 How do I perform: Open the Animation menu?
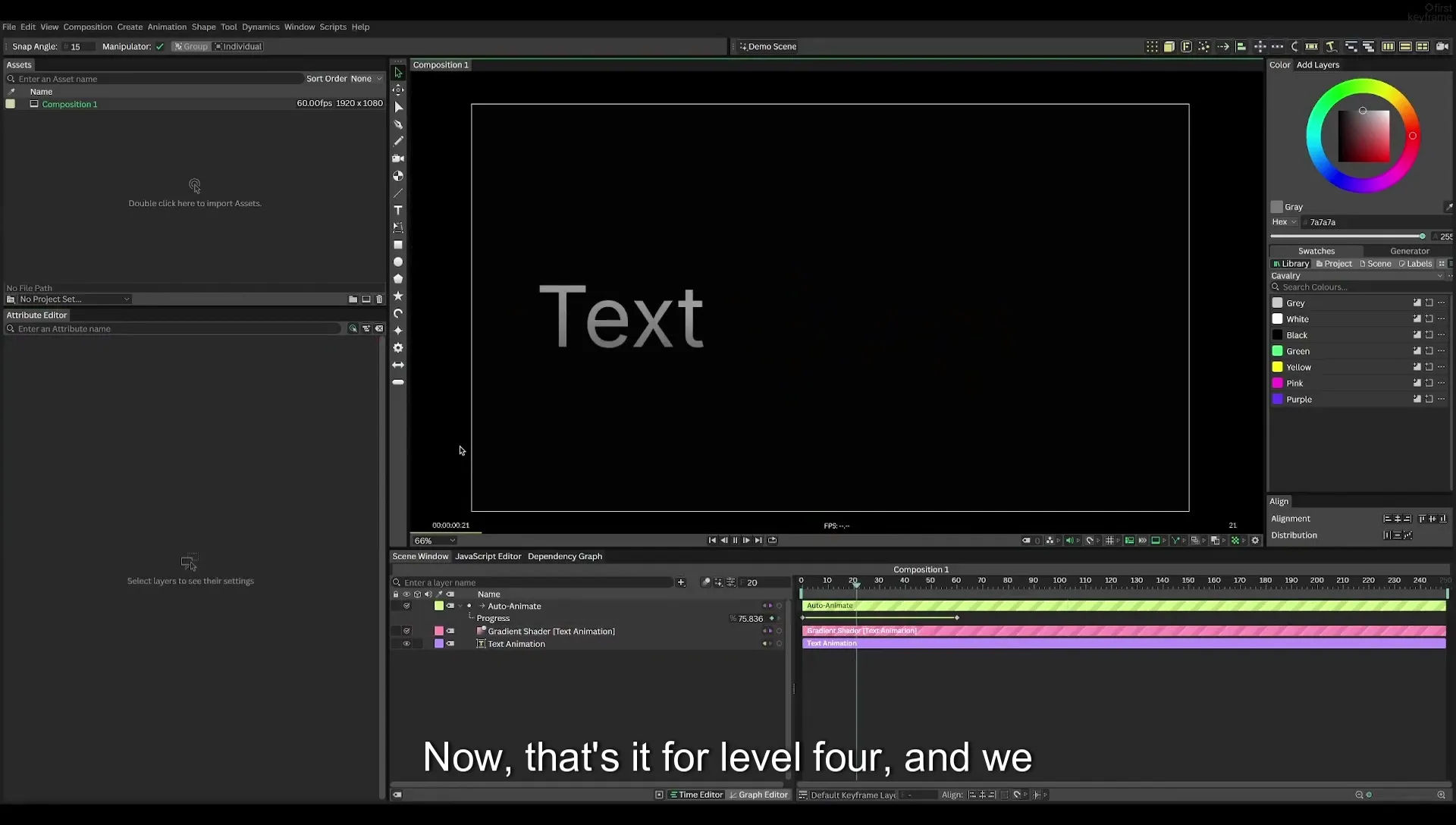167,27
